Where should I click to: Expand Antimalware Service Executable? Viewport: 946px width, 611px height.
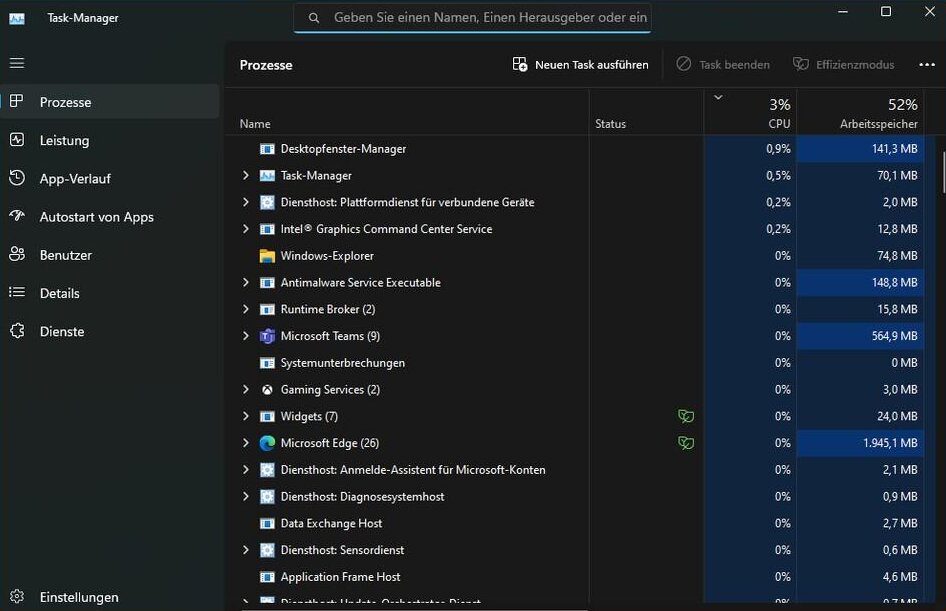246,282
